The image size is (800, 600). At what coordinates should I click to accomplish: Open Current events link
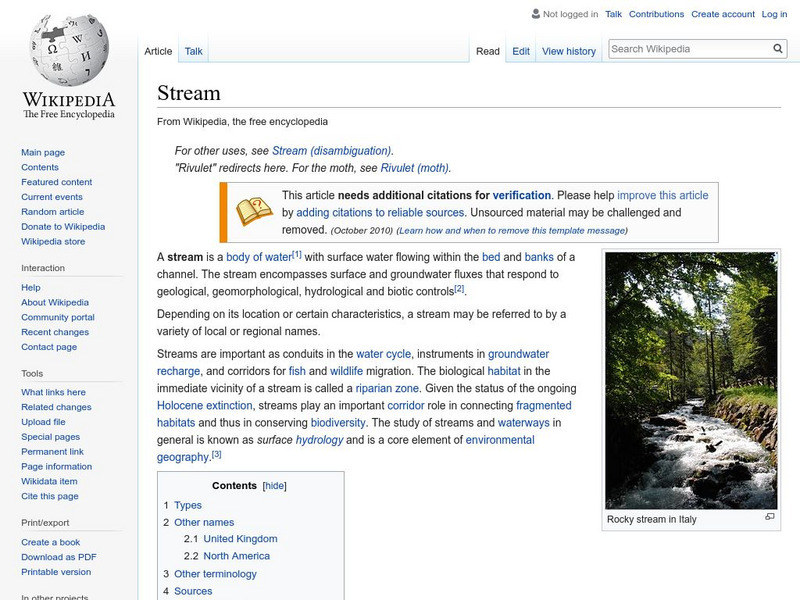pyautogui.click(x=52, y=196)
